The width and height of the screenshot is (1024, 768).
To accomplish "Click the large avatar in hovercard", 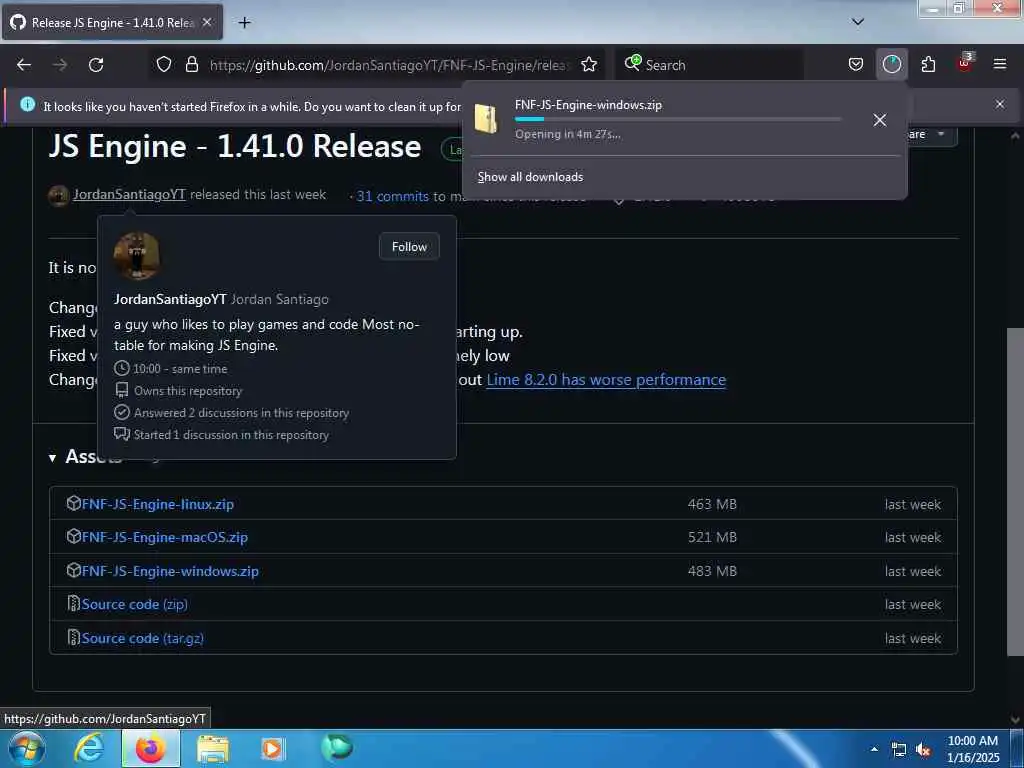I will coord(136,255).
